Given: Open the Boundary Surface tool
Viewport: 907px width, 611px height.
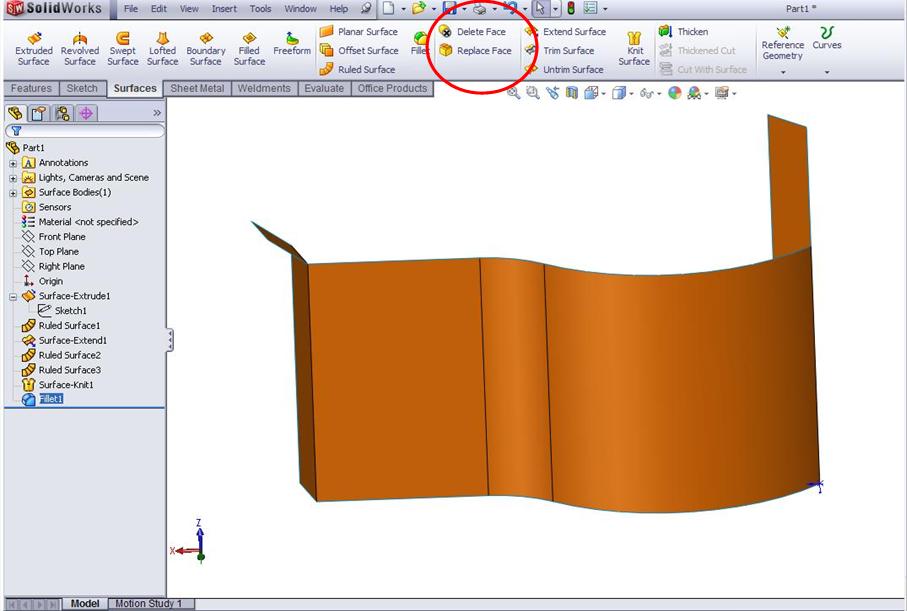Looking at the screenshot, I should tap(205, 49).
